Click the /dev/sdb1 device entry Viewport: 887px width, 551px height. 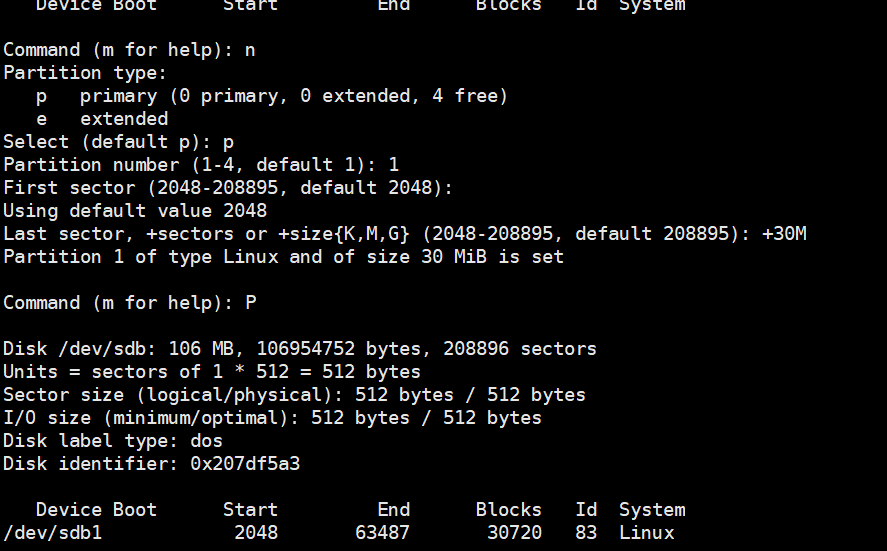point(52,533)
